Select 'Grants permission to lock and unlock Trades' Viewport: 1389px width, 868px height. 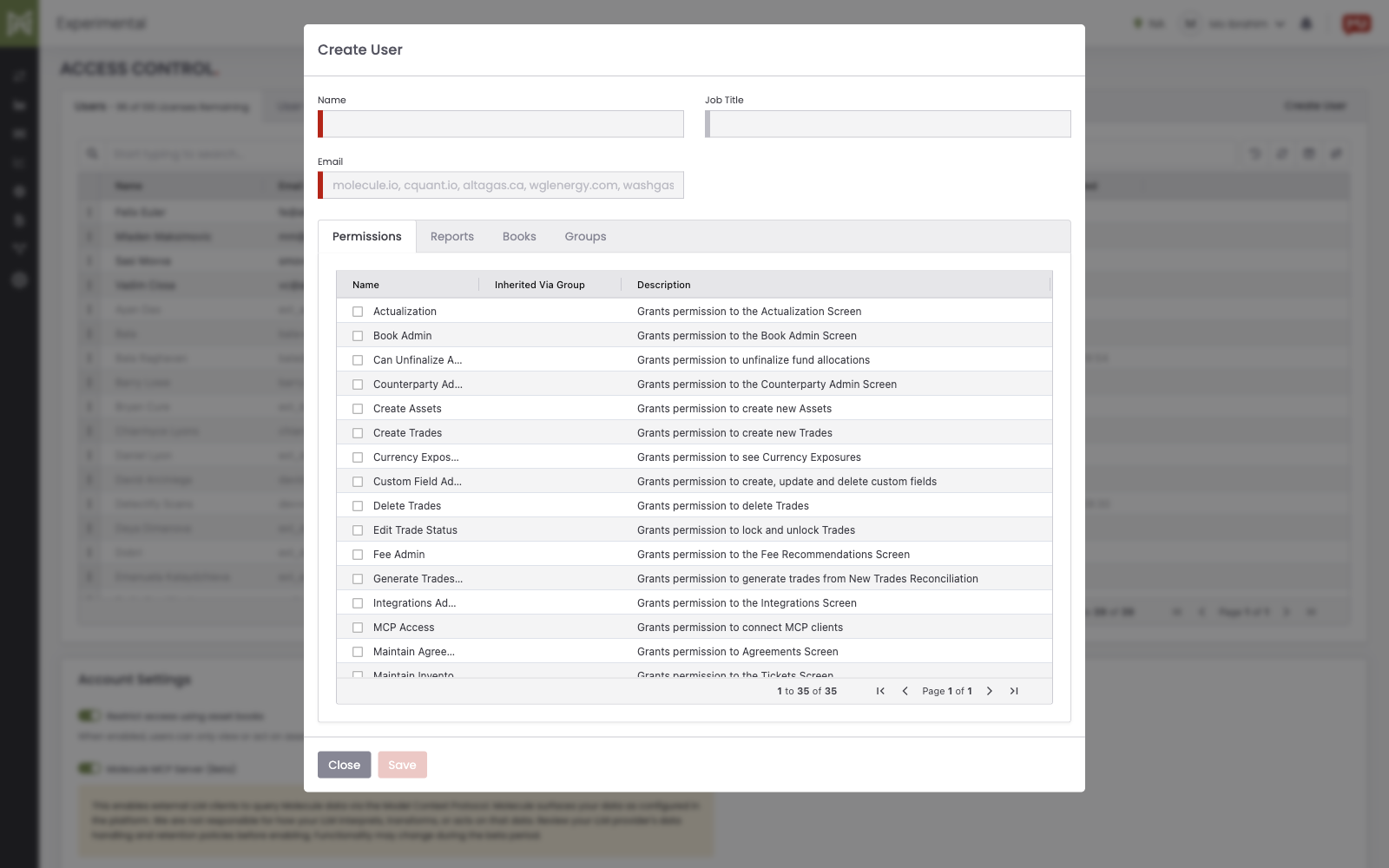click(746, 530)
